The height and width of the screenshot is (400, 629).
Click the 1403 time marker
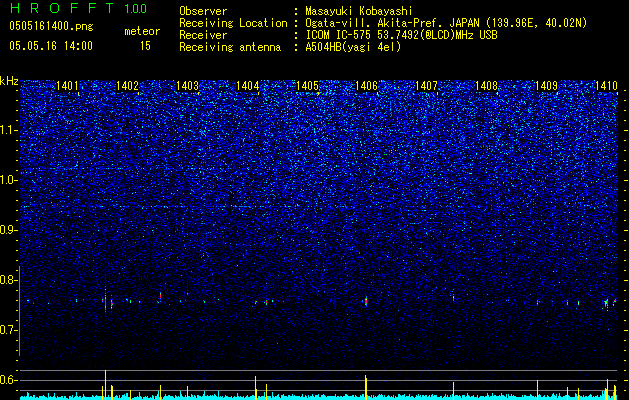pos(187,86)
